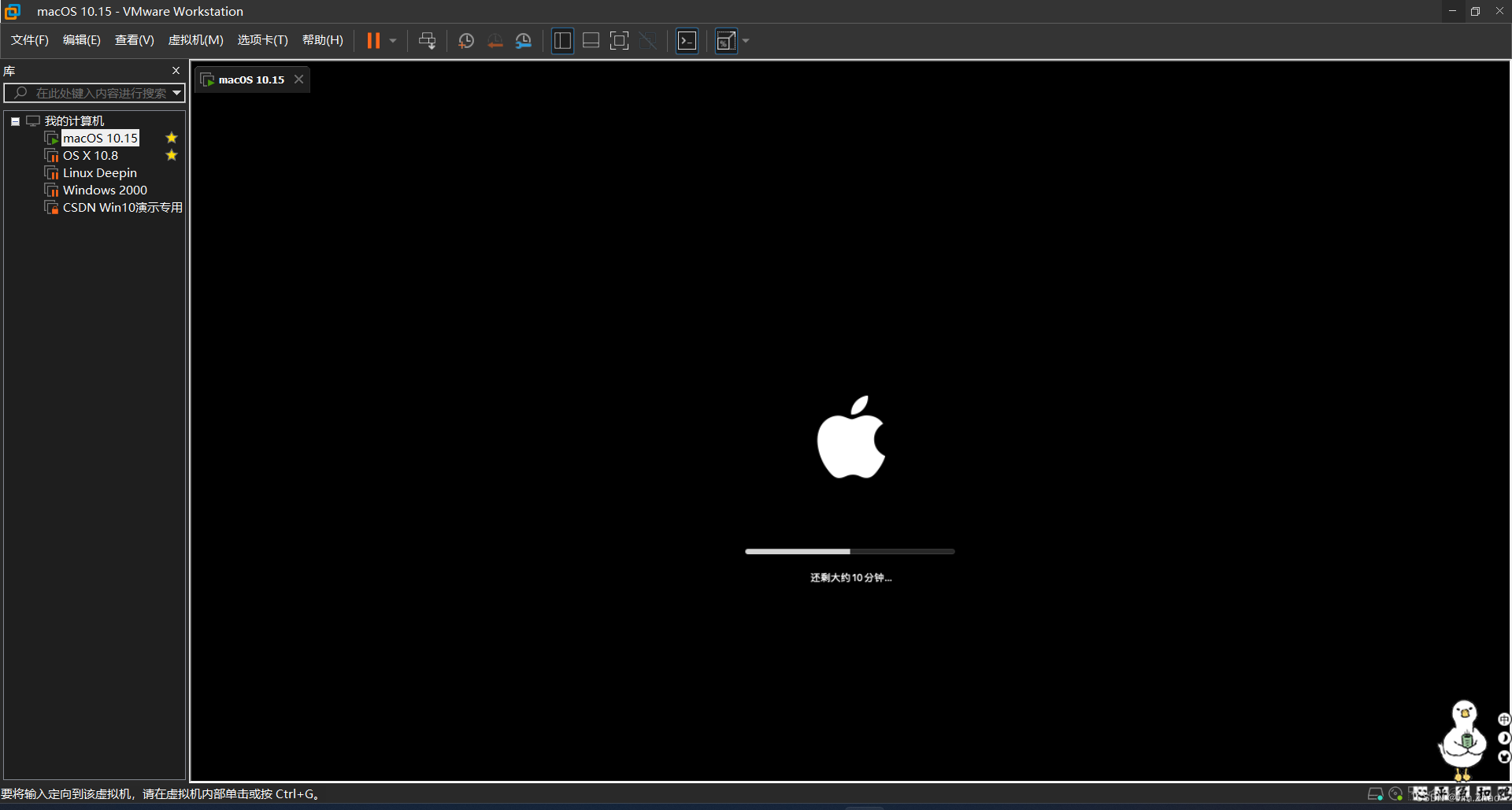Screen dimensions: 1512x810
Task: Click the macOS installation progress bar
Action: click(850, 552)
